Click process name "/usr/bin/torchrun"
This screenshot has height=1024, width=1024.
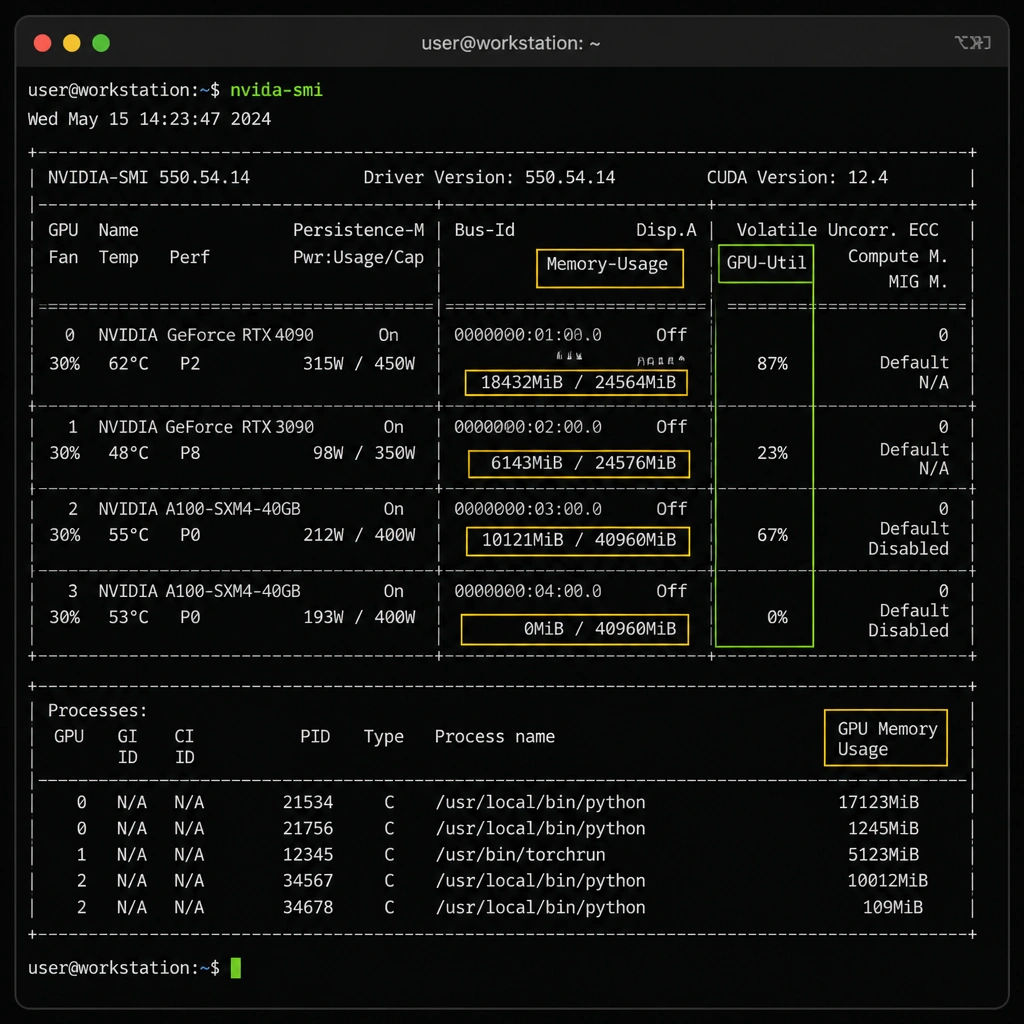coord(520,854)
